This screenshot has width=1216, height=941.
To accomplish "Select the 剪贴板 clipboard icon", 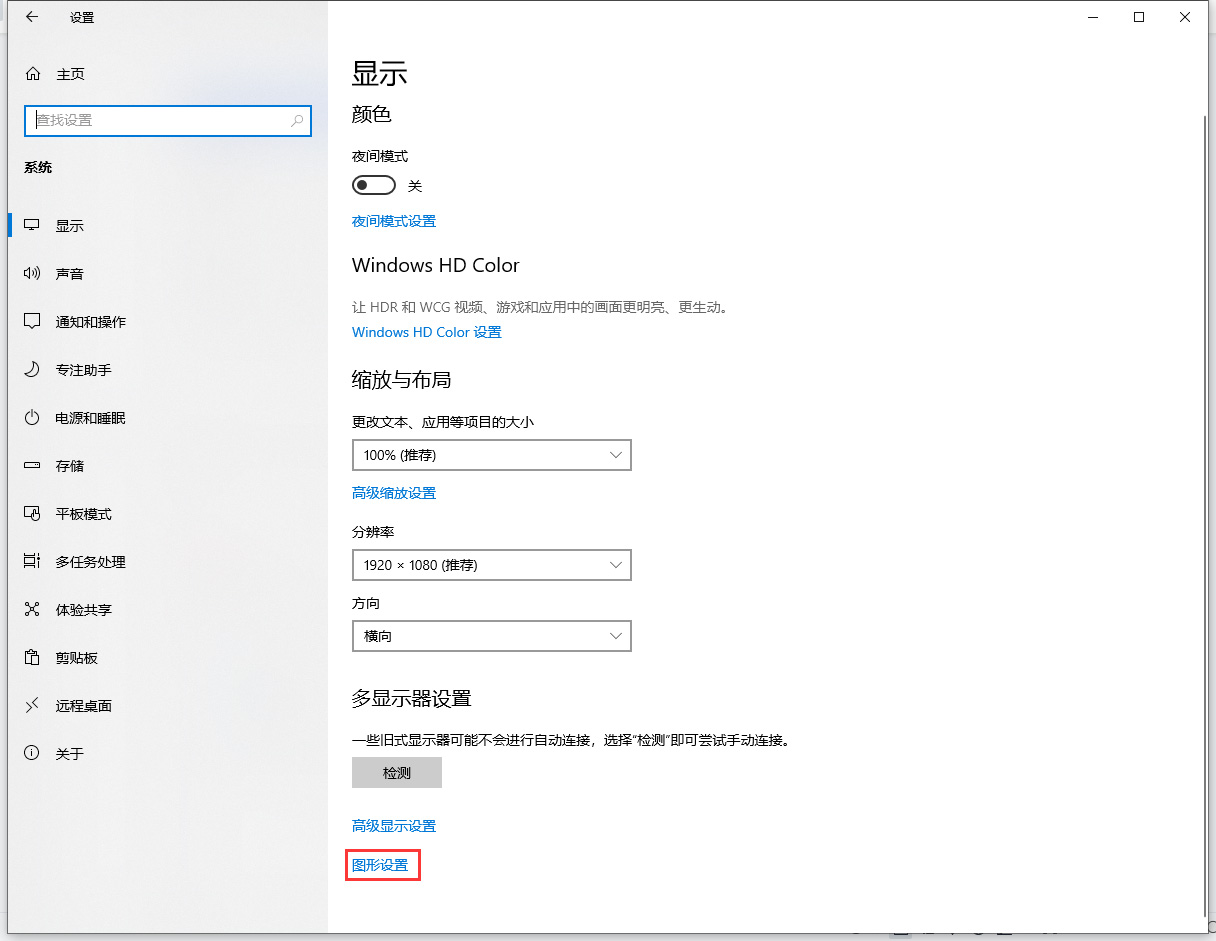I will pyautogui.click(x=33, y=658).
